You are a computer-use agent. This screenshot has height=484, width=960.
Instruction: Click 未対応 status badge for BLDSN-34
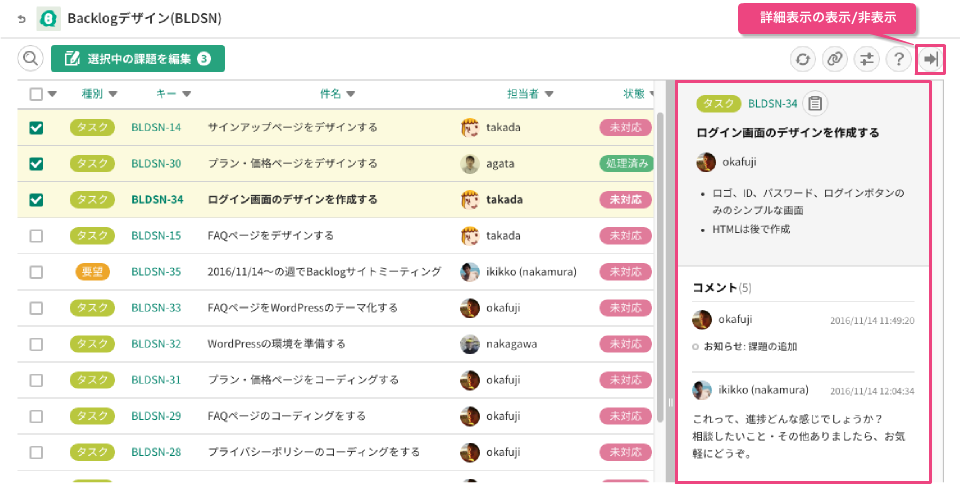pos(626,199)
